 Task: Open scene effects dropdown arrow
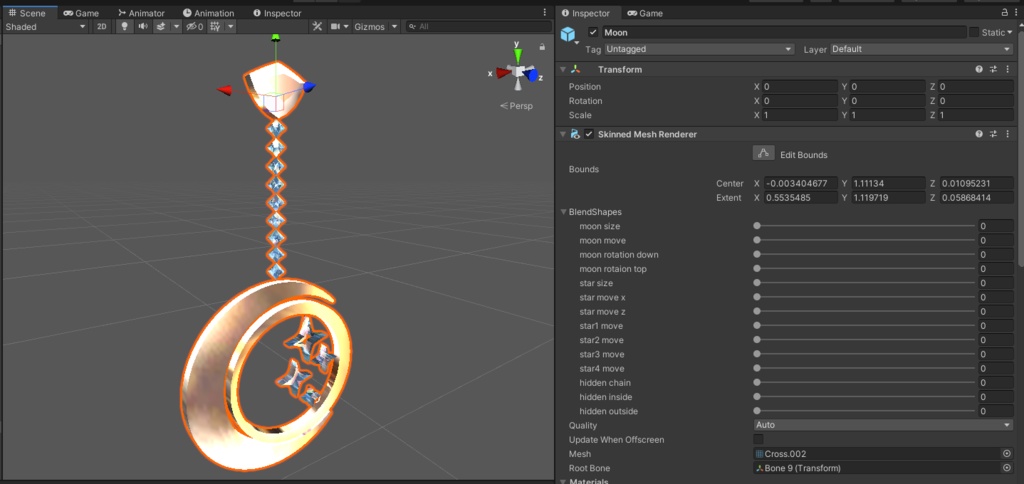[x=176, y=26]
